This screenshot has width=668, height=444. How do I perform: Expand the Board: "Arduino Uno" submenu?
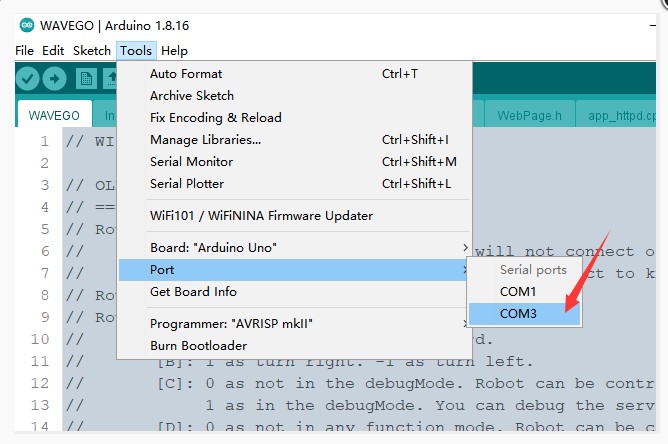(x=295, y=248)
